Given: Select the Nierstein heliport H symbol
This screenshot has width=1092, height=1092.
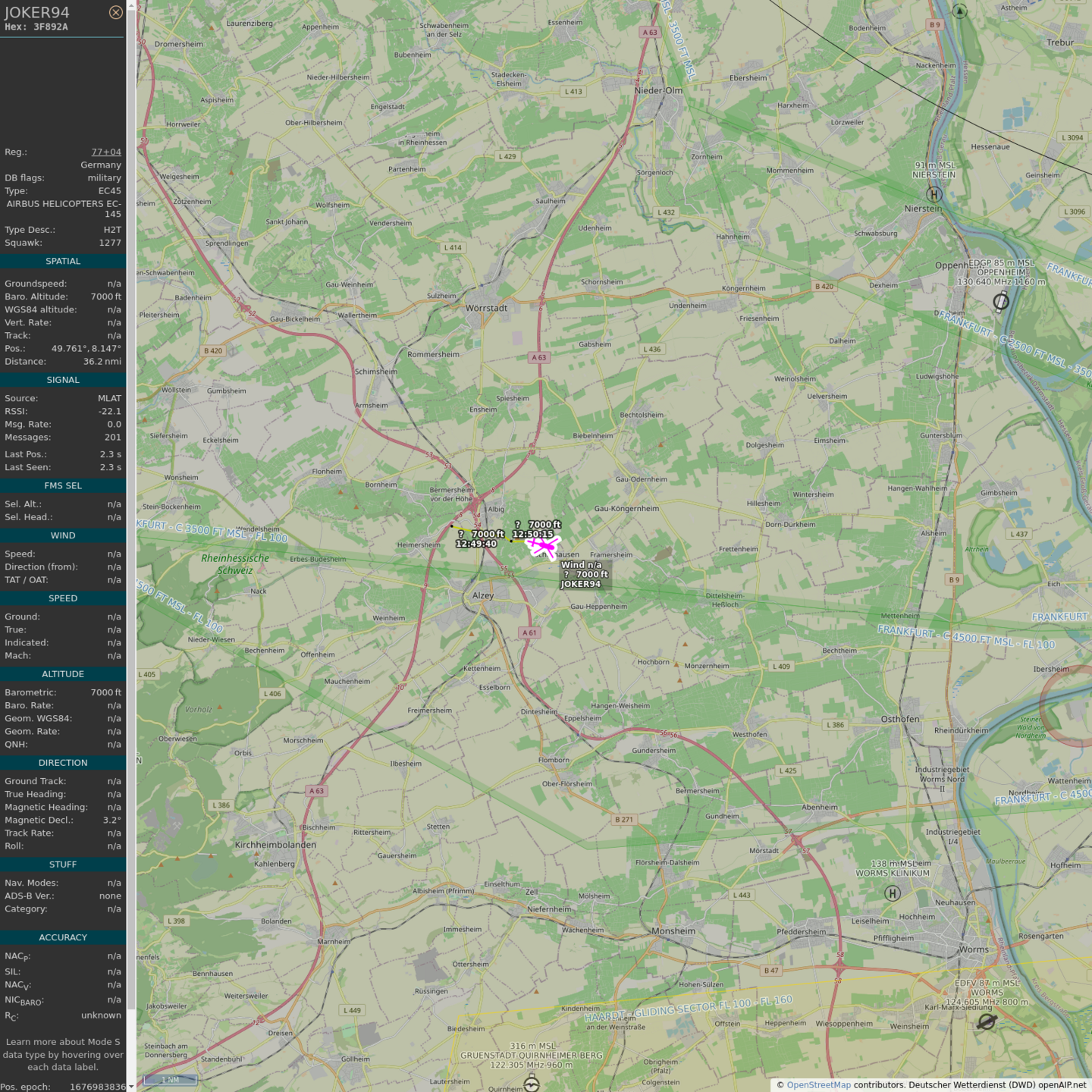Looking at the screenshot, I should 934,194.
